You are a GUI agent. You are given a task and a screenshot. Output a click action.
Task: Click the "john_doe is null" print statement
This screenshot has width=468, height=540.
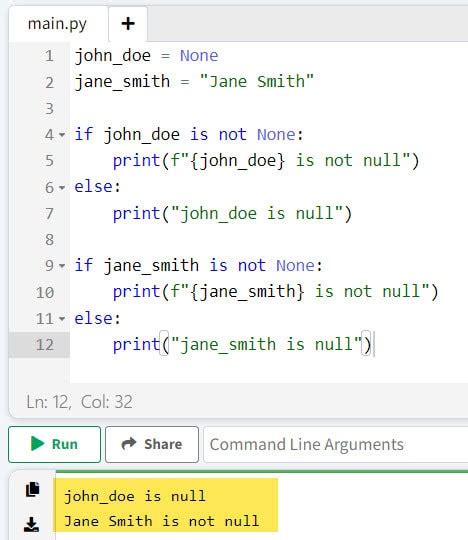pyautogui.click(x=232, y=214)
